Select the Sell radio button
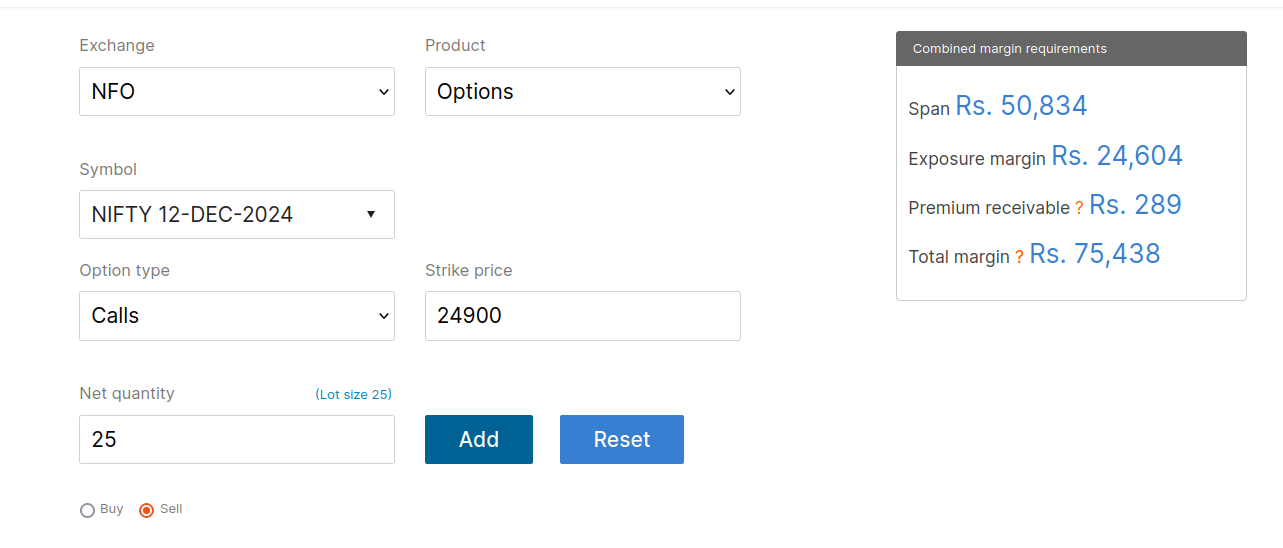 (147, 511)
